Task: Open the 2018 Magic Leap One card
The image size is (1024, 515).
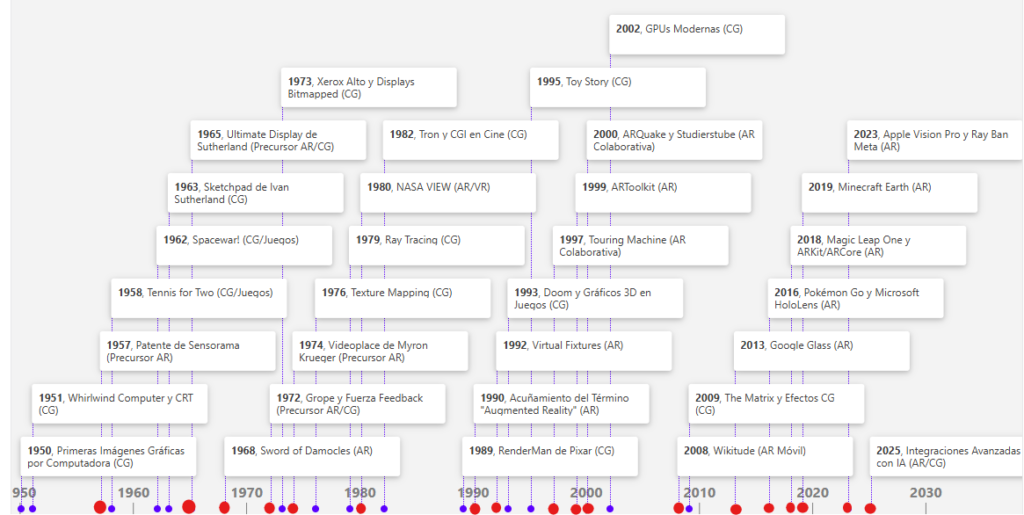Action: [878, 245]
